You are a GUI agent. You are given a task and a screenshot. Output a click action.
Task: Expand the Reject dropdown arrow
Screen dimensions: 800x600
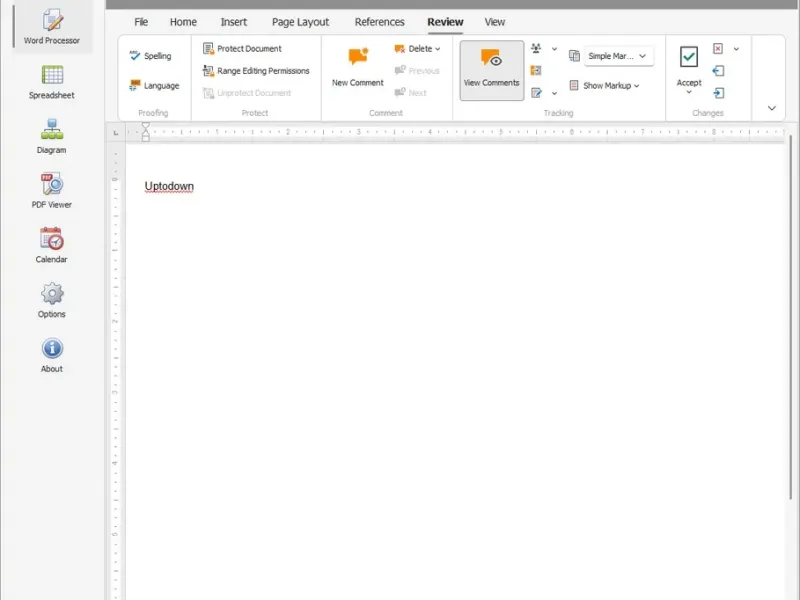[x=736, y=49]
